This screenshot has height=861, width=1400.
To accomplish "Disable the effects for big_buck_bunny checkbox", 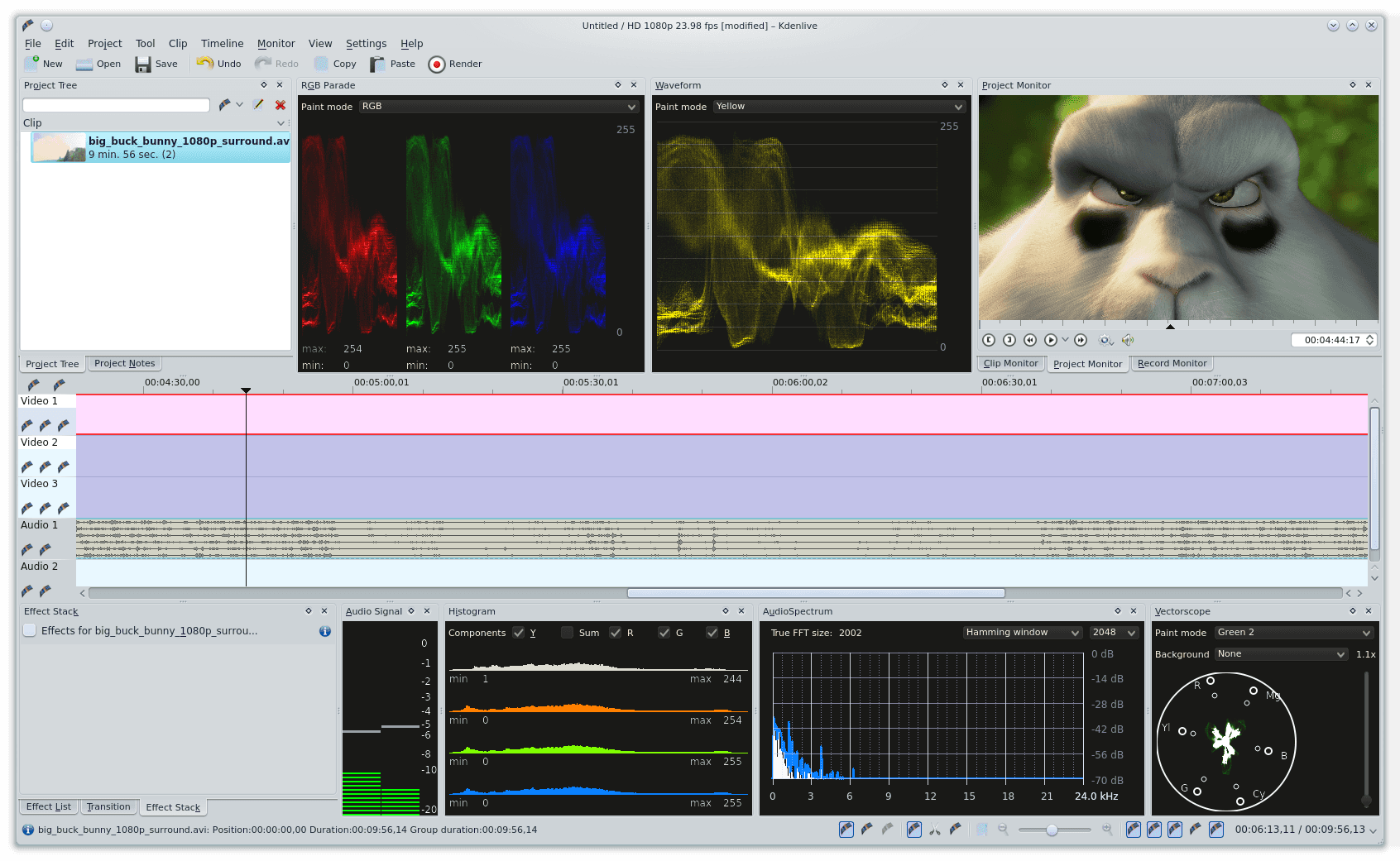I will coord(30,631).
